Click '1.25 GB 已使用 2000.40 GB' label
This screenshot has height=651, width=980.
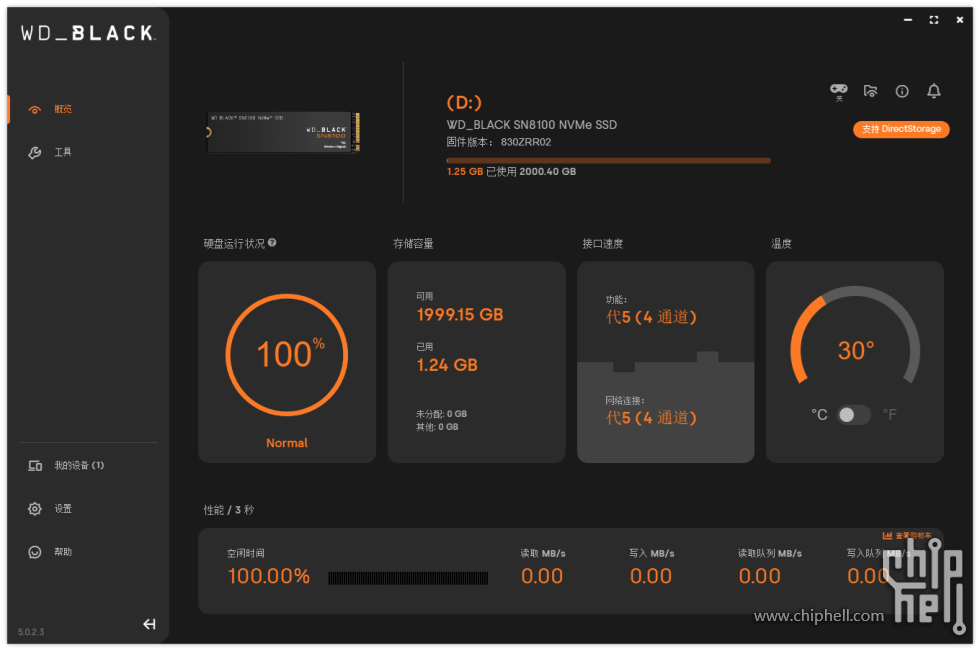511,172
